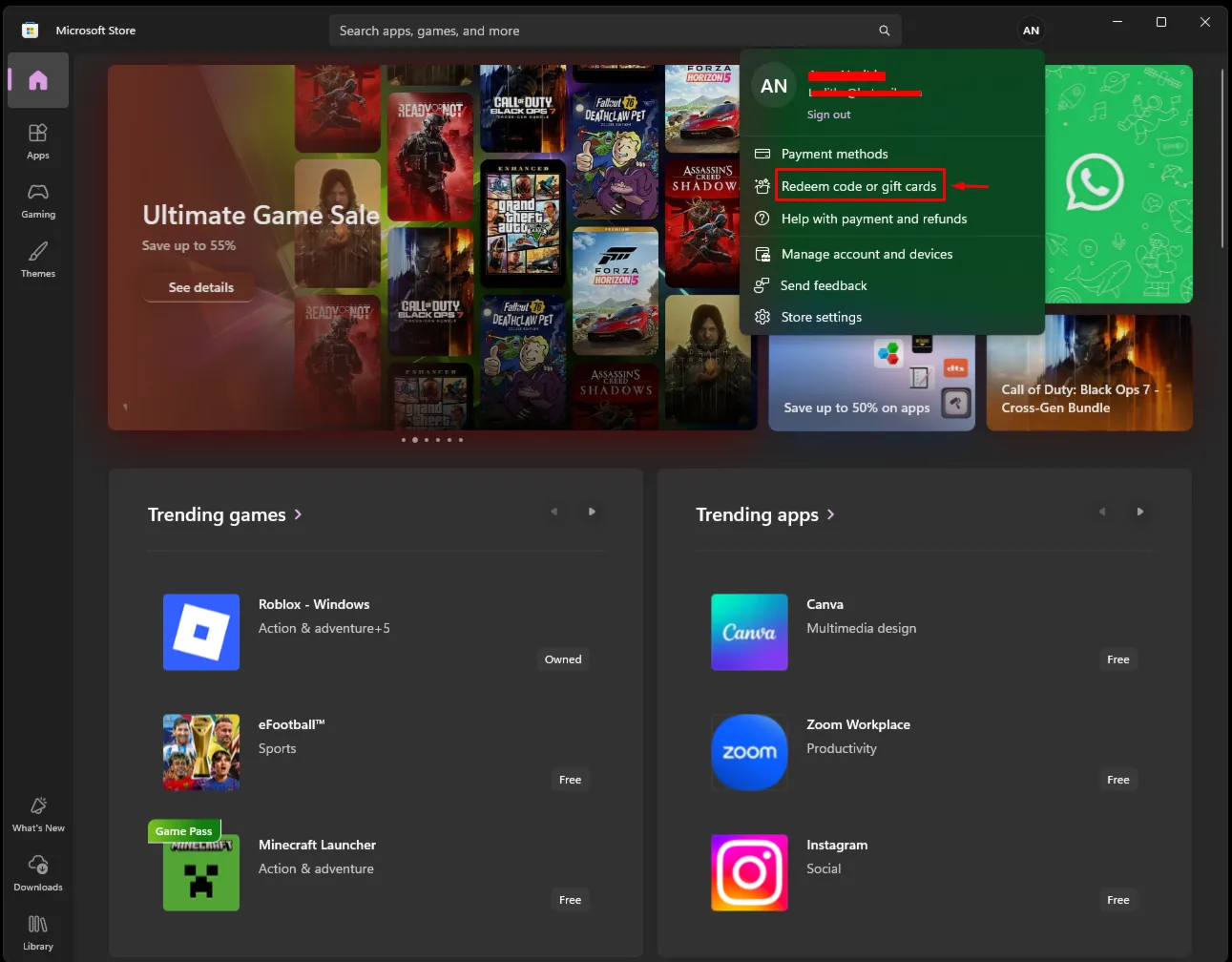Click the Sign out link
The image size is (1232, 962).
[828, 115]
